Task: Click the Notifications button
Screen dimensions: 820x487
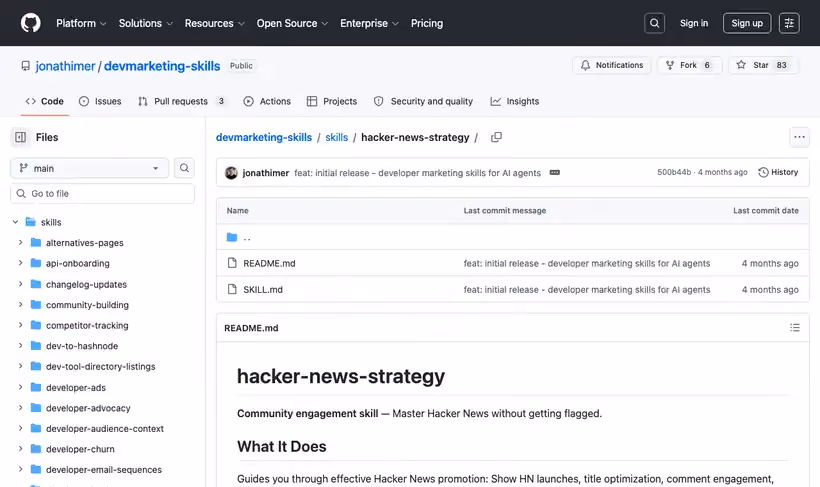Action: click(x=611, y=65)
